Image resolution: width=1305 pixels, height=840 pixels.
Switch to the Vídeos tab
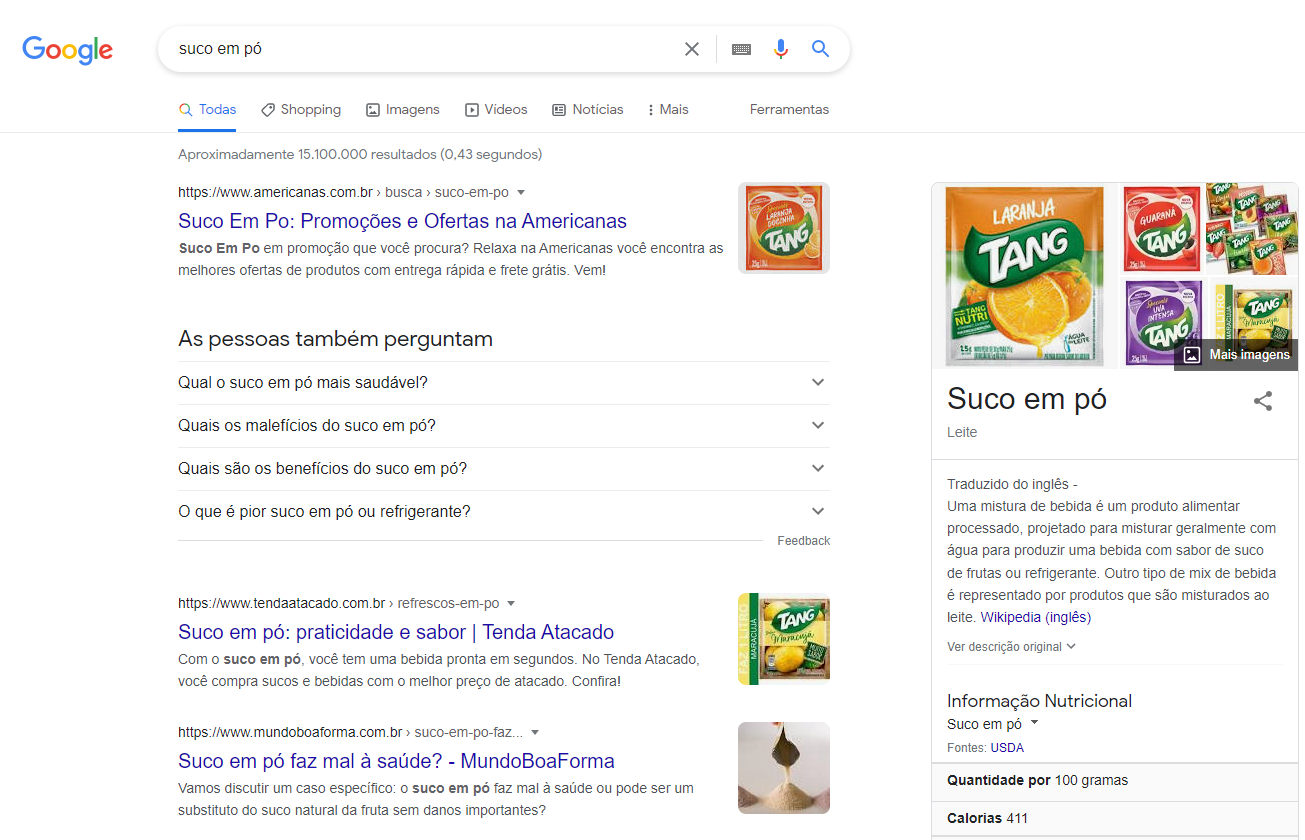click(496, 110)
